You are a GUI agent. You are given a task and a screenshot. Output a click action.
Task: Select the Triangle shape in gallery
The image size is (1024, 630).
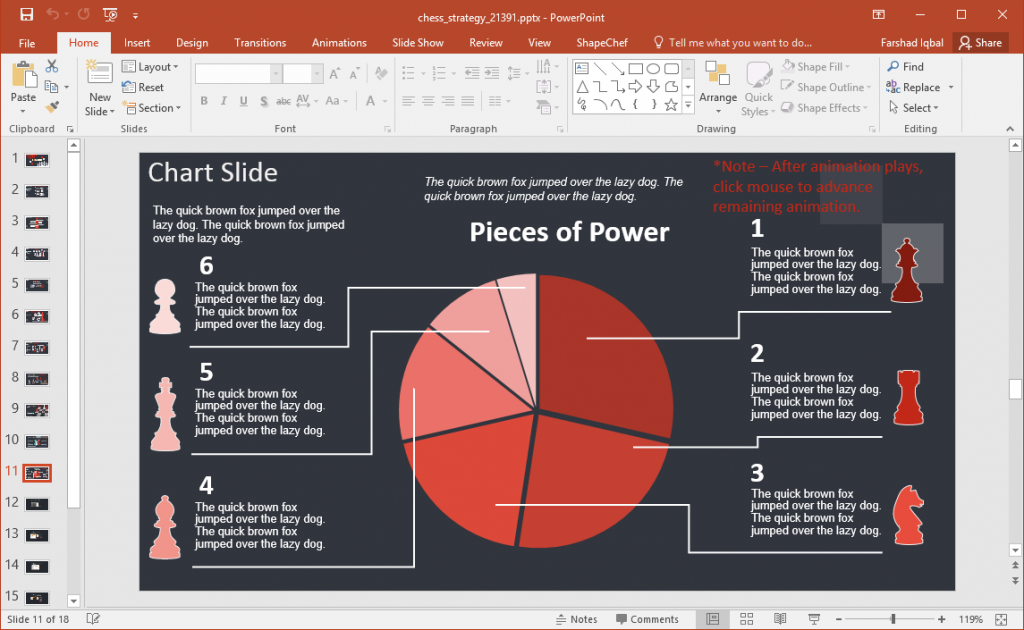(x=582, y=86)
